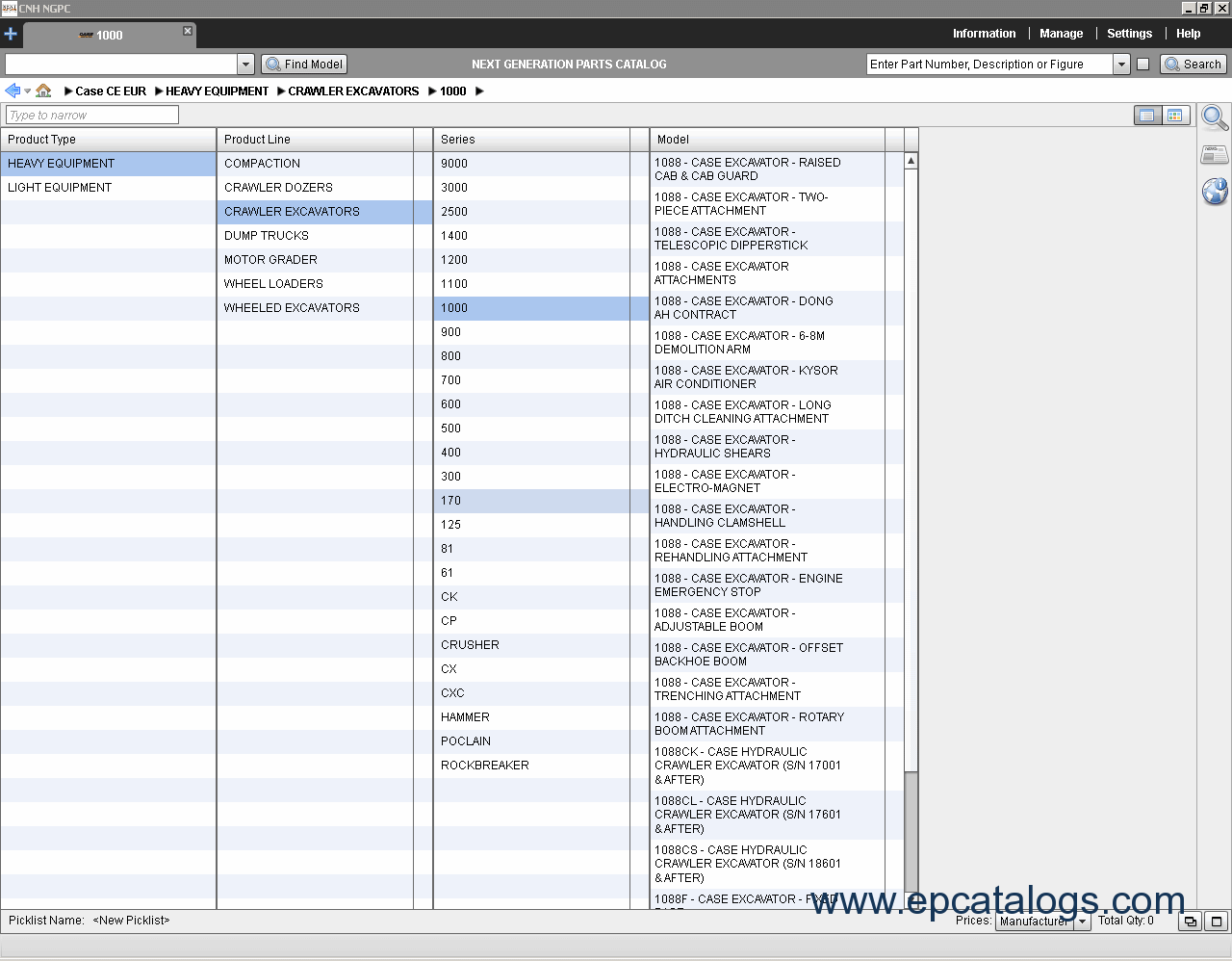
Task: Select model 1088 Raised Cab & Cab Guard
Action: 777,169
